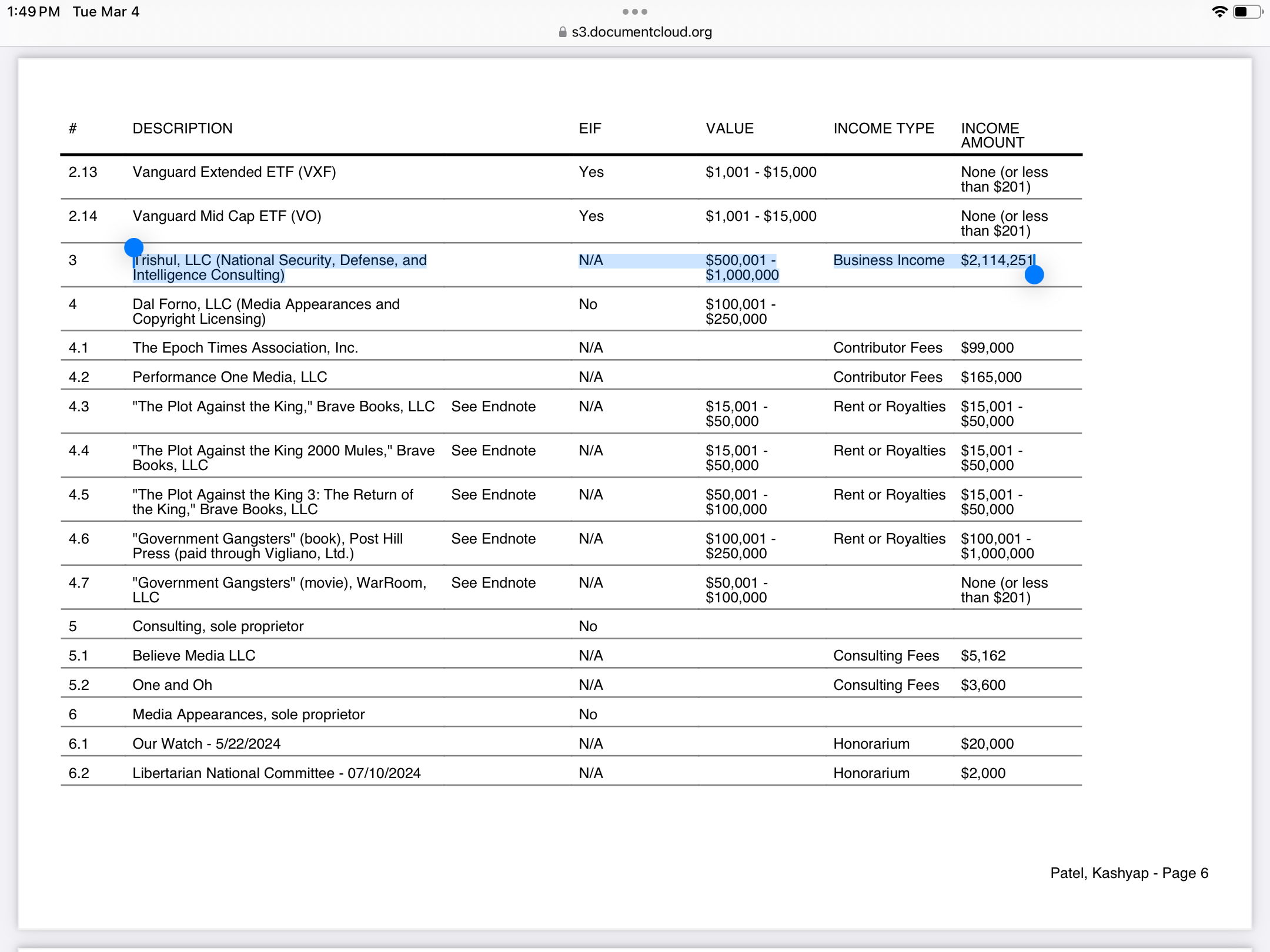
Task: Tap 'See Endnote' in row 4.6
Action: tap(493, 539)
